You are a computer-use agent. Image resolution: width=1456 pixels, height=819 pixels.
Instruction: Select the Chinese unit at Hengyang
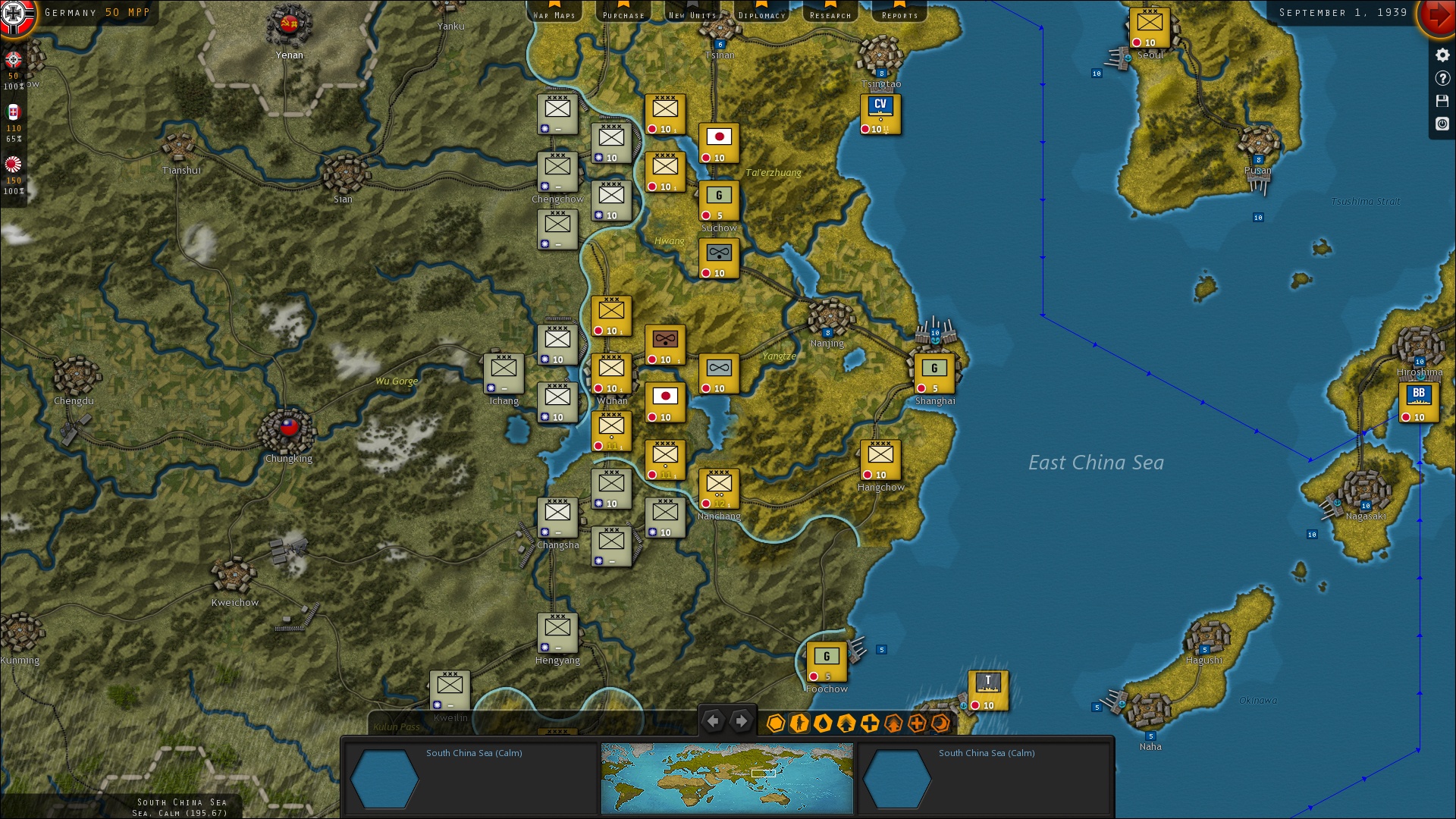point(557,633)
